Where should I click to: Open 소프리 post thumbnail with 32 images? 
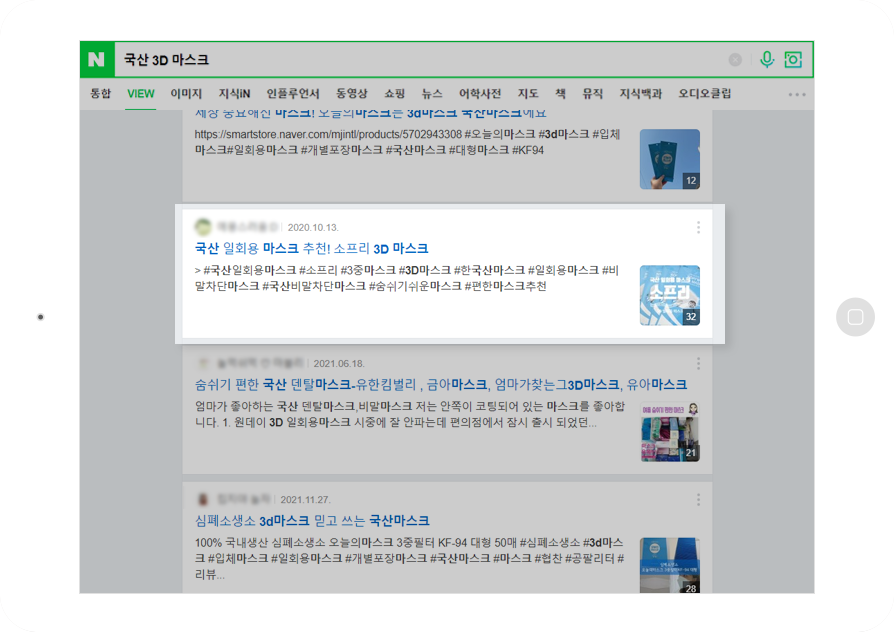(669, 295)
